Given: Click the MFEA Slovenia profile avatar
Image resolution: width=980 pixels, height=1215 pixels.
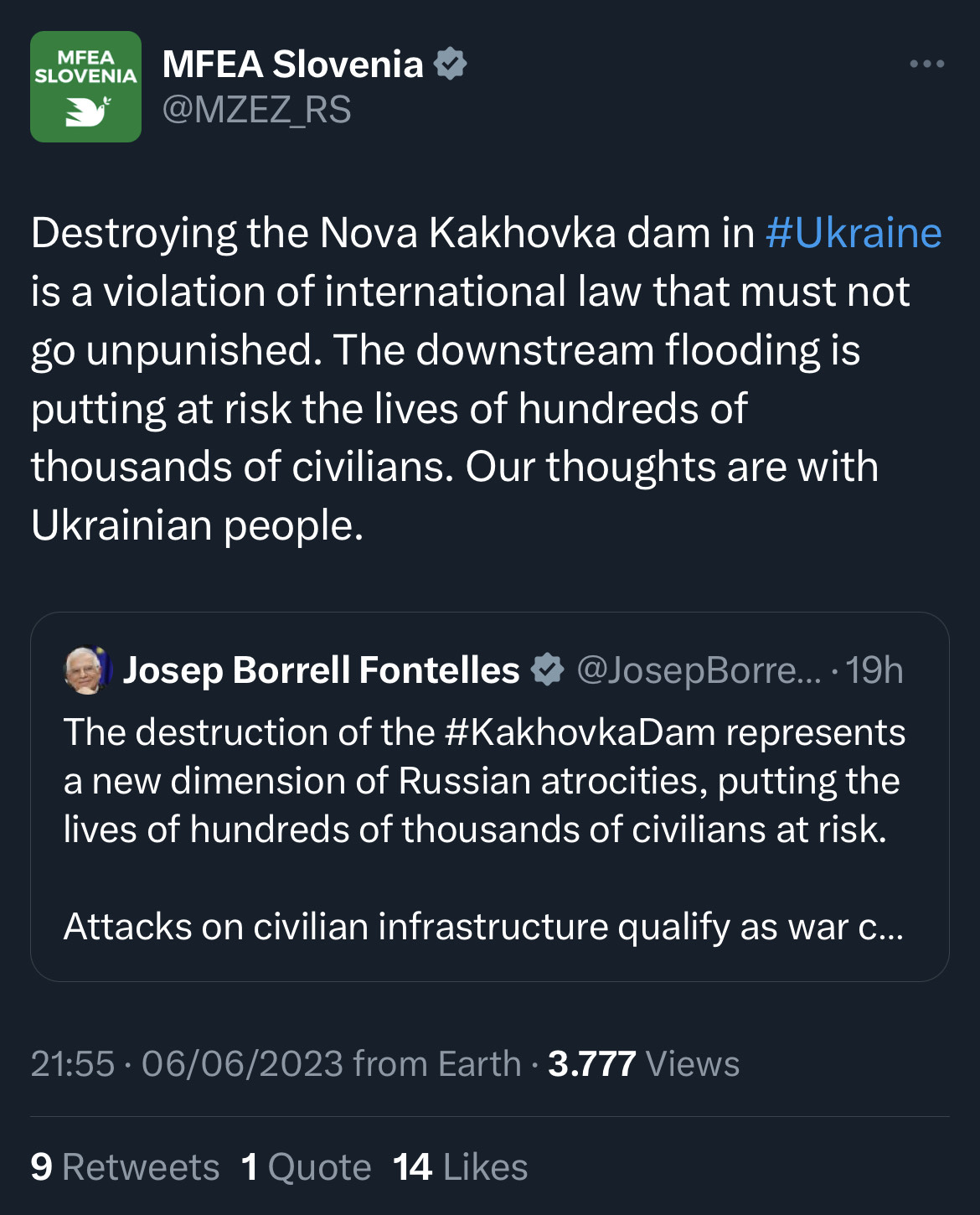Looking at the screenshot, I should click(85, 86).
